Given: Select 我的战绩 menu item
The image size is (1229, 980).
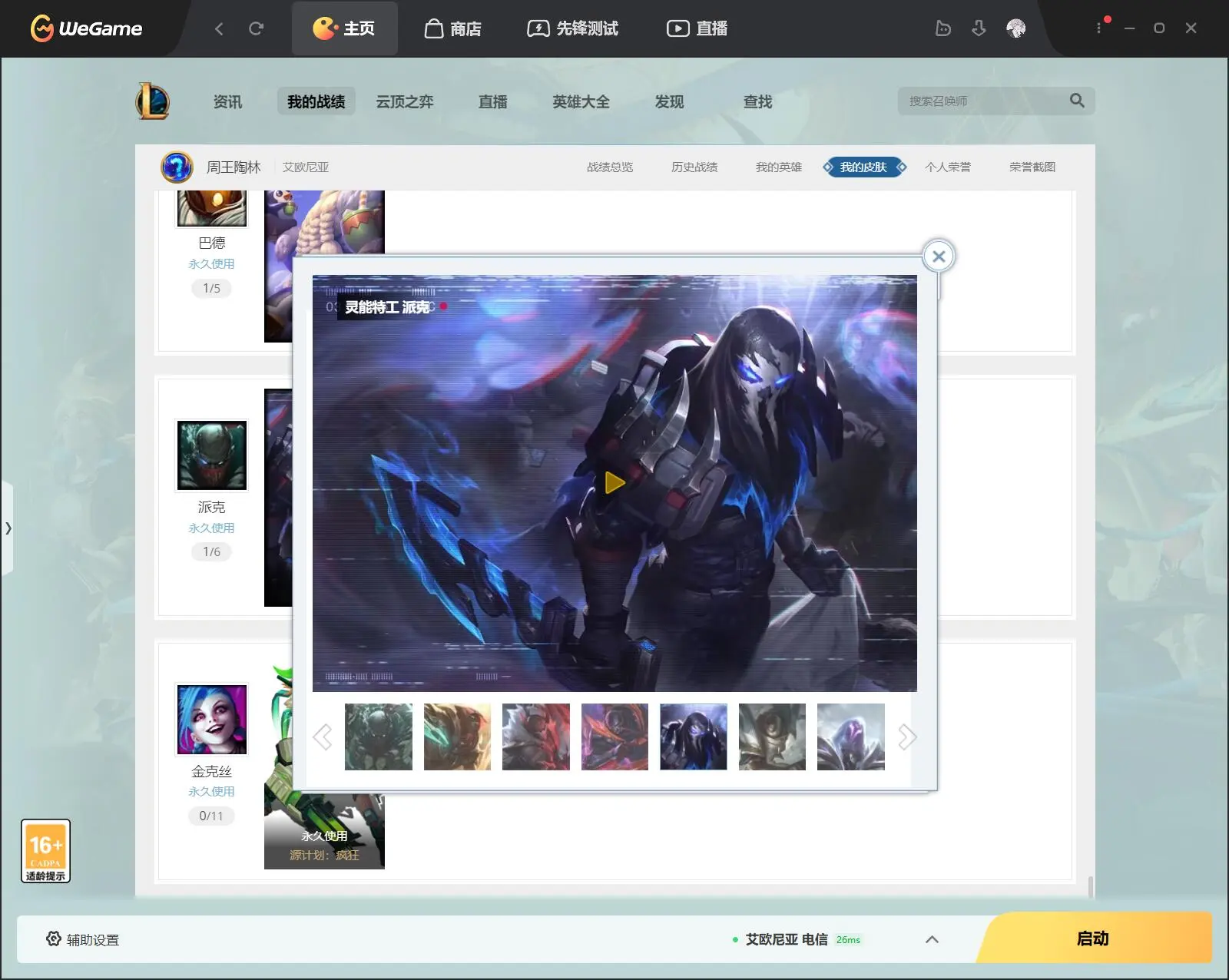Looking at the screenshot, I should click(x=316, y=101).
